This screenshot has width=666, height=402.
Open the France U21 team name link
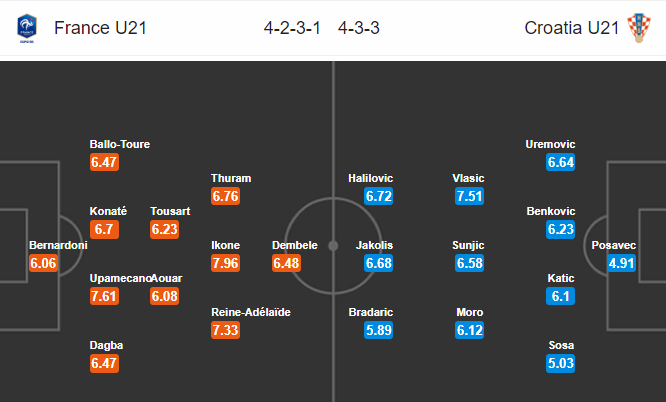coord(100,28)
